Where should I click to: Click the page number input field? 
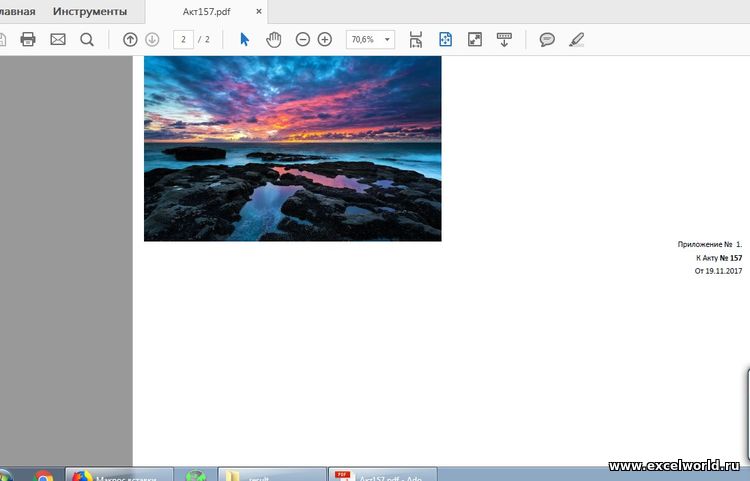[x=183, y=39]
